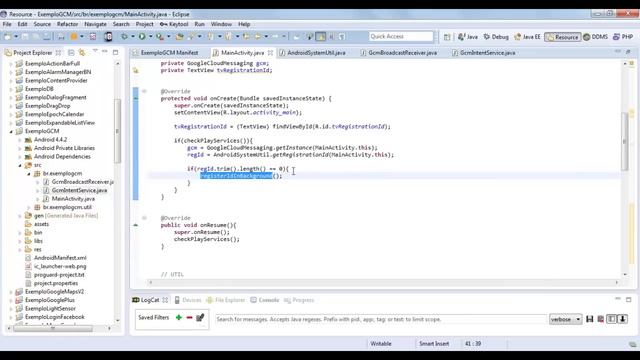
Task: Open the Android SDK Manager toolbar icon
Action: tap(93, 37)
